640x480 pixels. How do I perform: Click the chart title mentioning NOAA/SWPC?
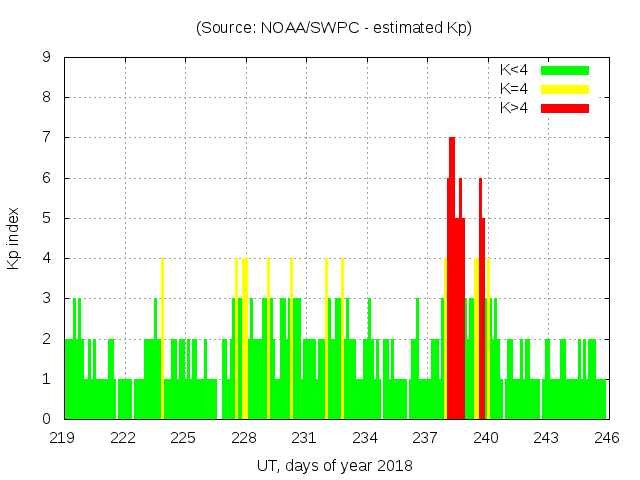334,28
